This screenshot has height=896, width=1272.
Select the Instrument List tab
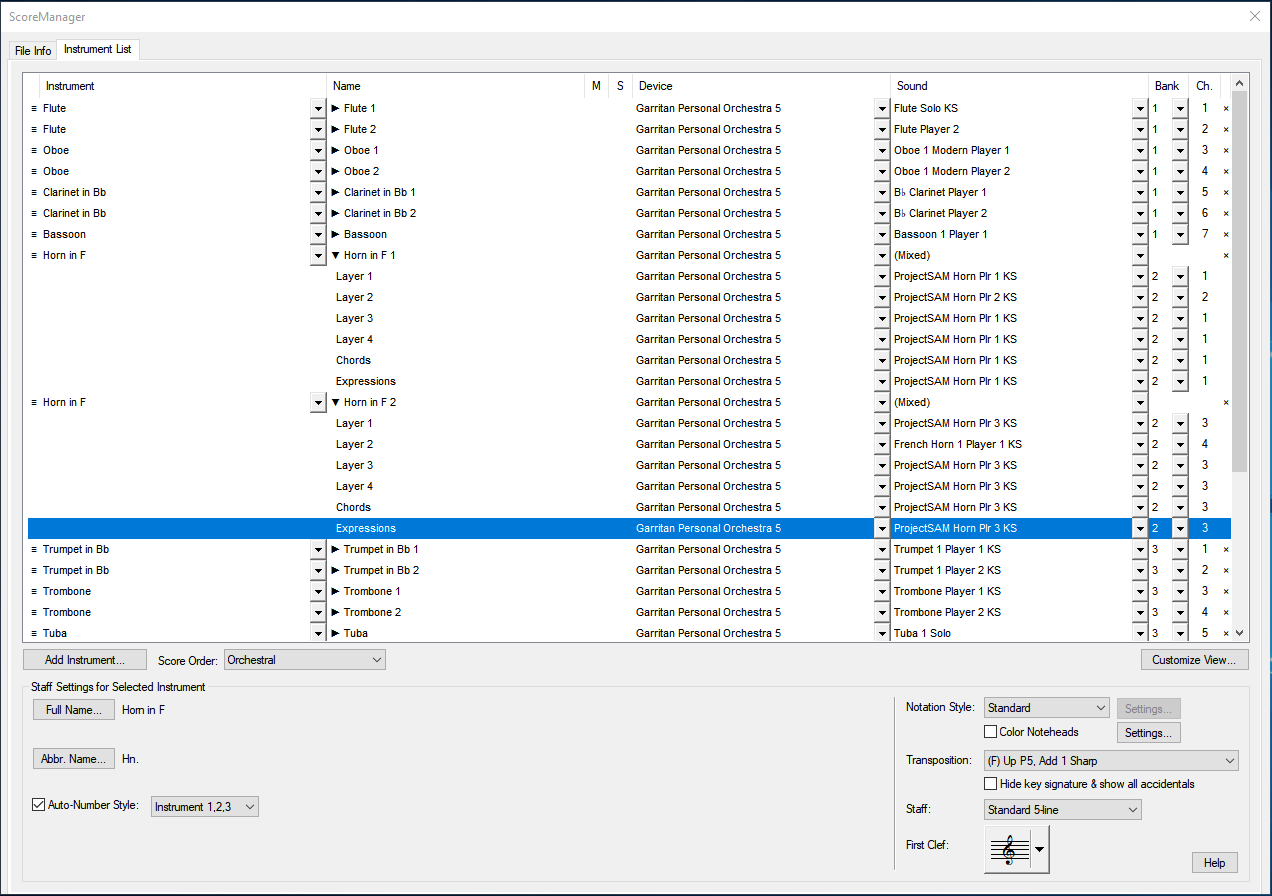97,50
